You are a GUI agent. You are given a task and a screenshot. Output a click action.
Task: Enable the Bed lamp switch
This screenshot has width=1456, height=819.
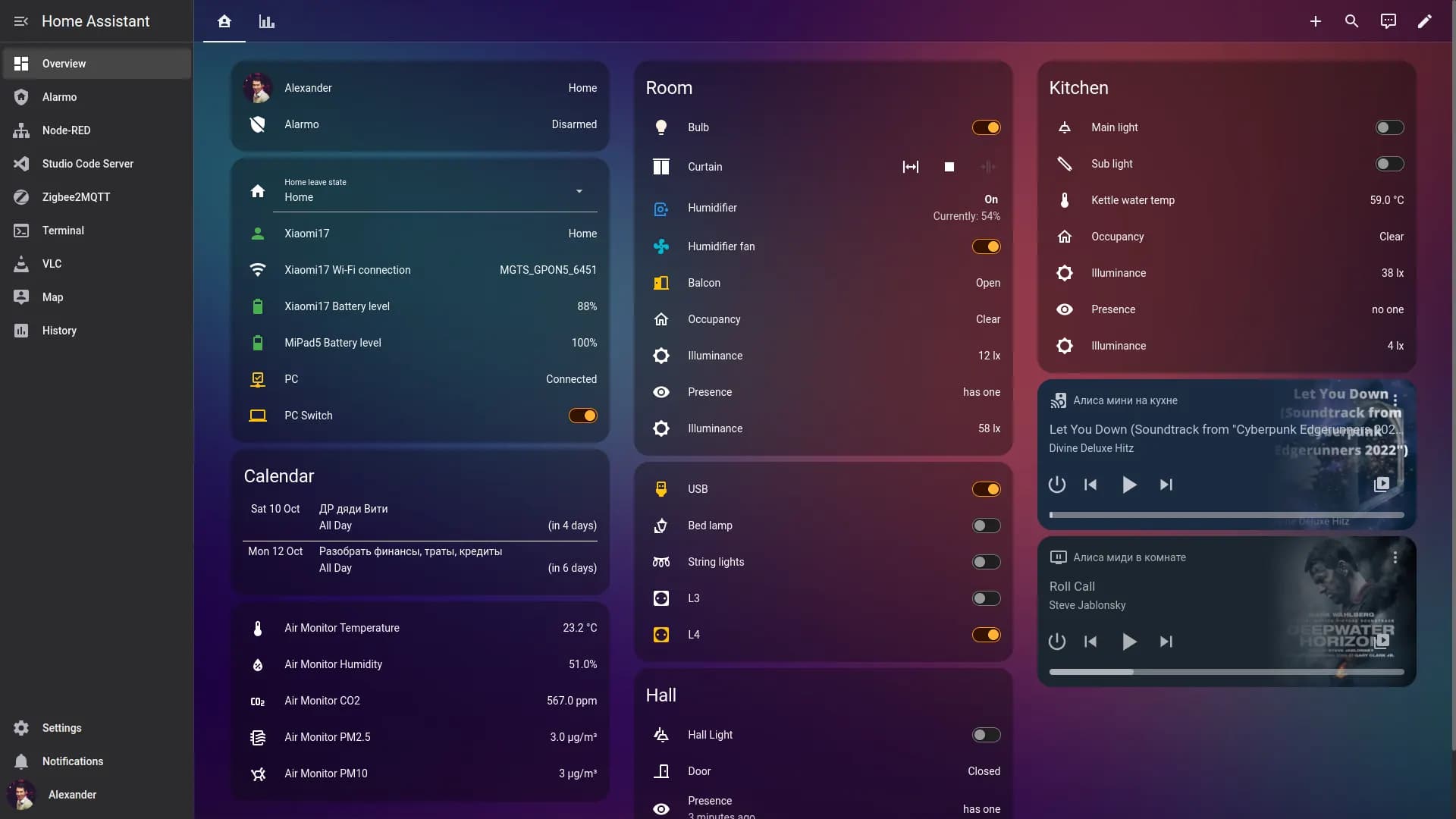tap(986, 526)
